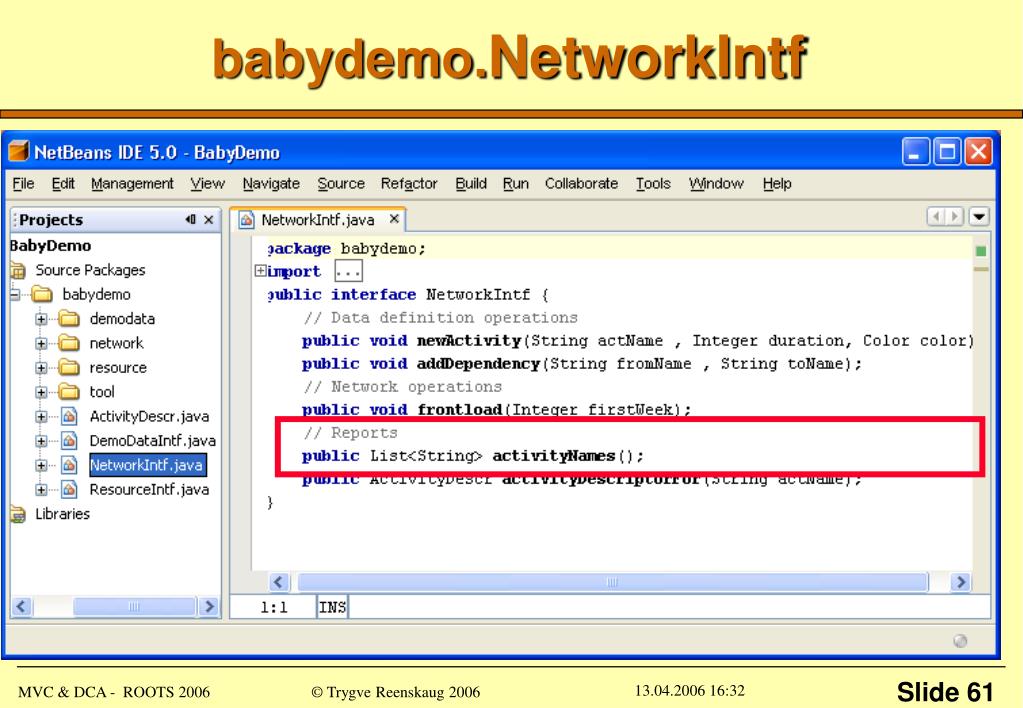The width and height of the screenshot is (1023, 708).
Task: Open the Refactor menu
Action: click(409, 184)
